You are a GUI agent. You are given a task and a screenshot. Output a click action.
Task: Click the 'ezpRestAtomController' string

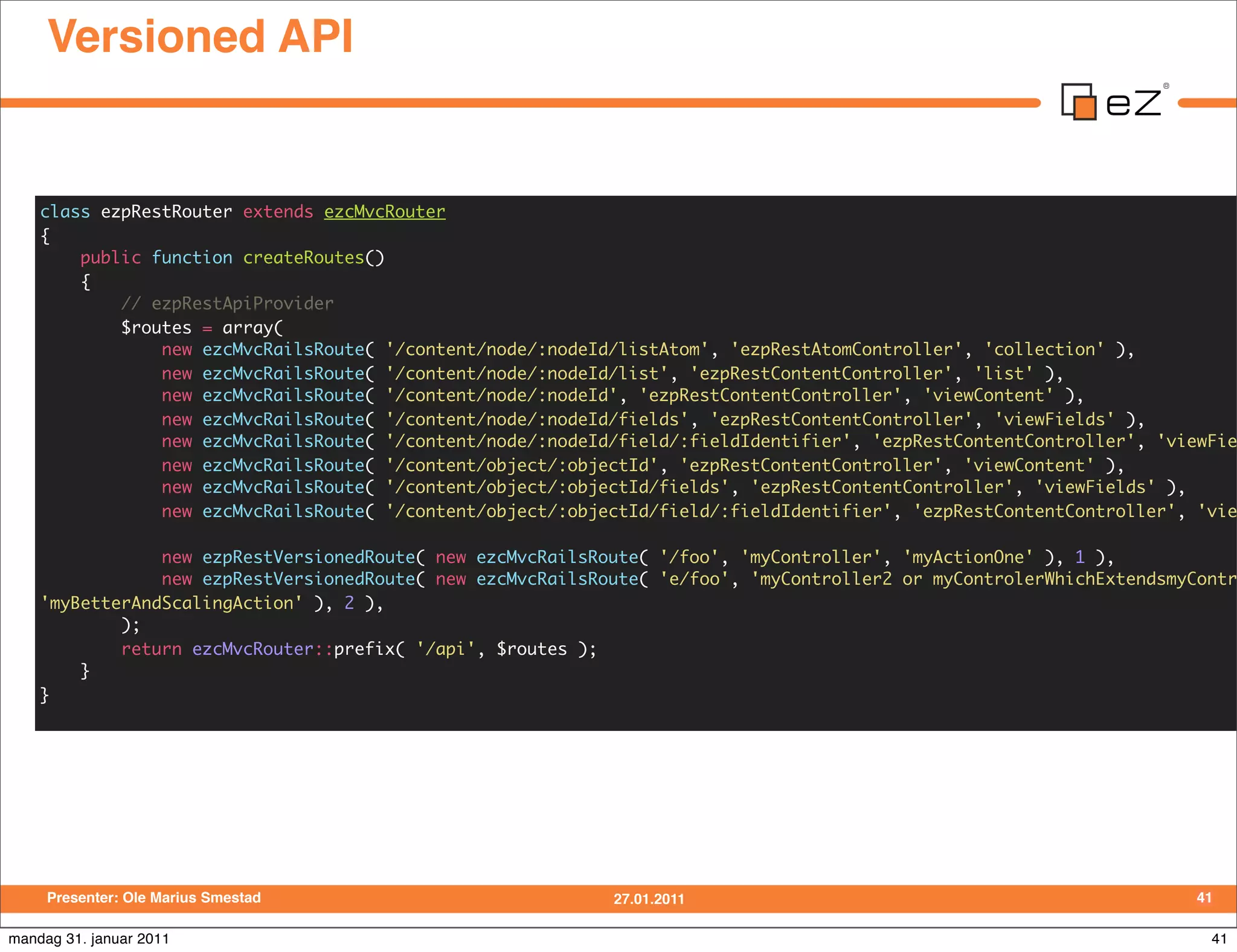click(x=846, y=349)
